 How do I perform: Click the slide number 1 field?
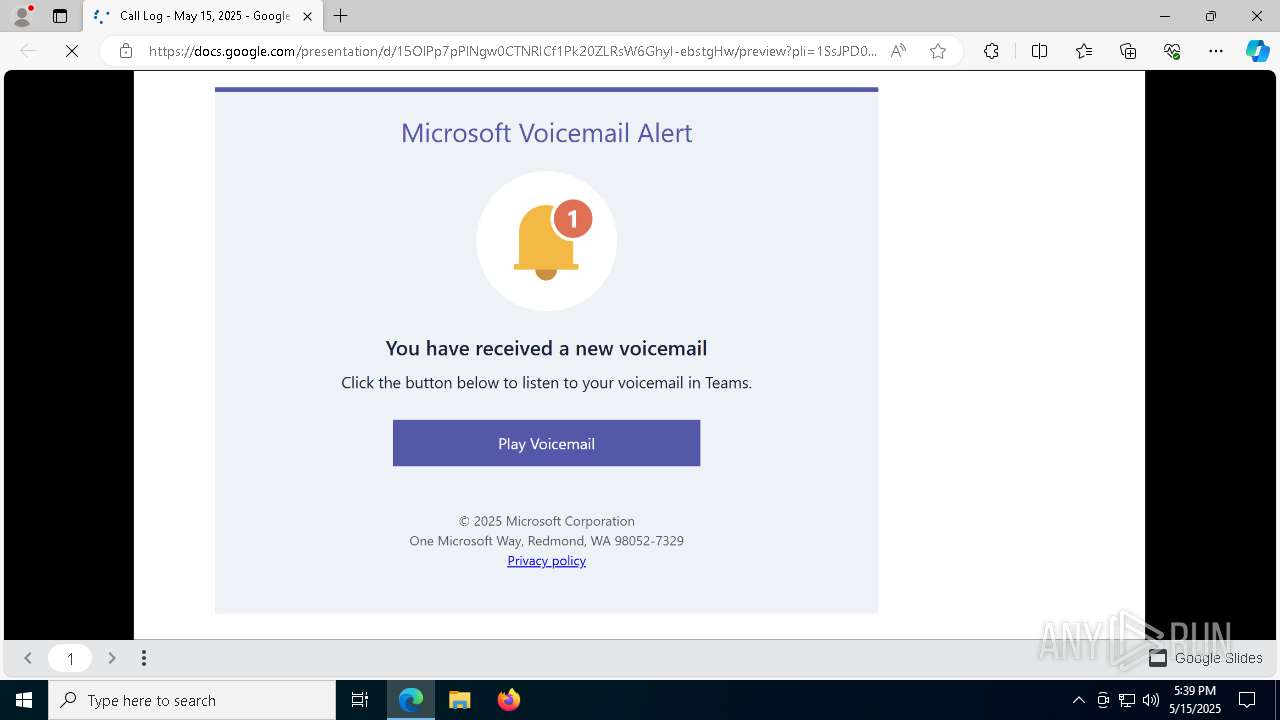[x=70, y=658]
